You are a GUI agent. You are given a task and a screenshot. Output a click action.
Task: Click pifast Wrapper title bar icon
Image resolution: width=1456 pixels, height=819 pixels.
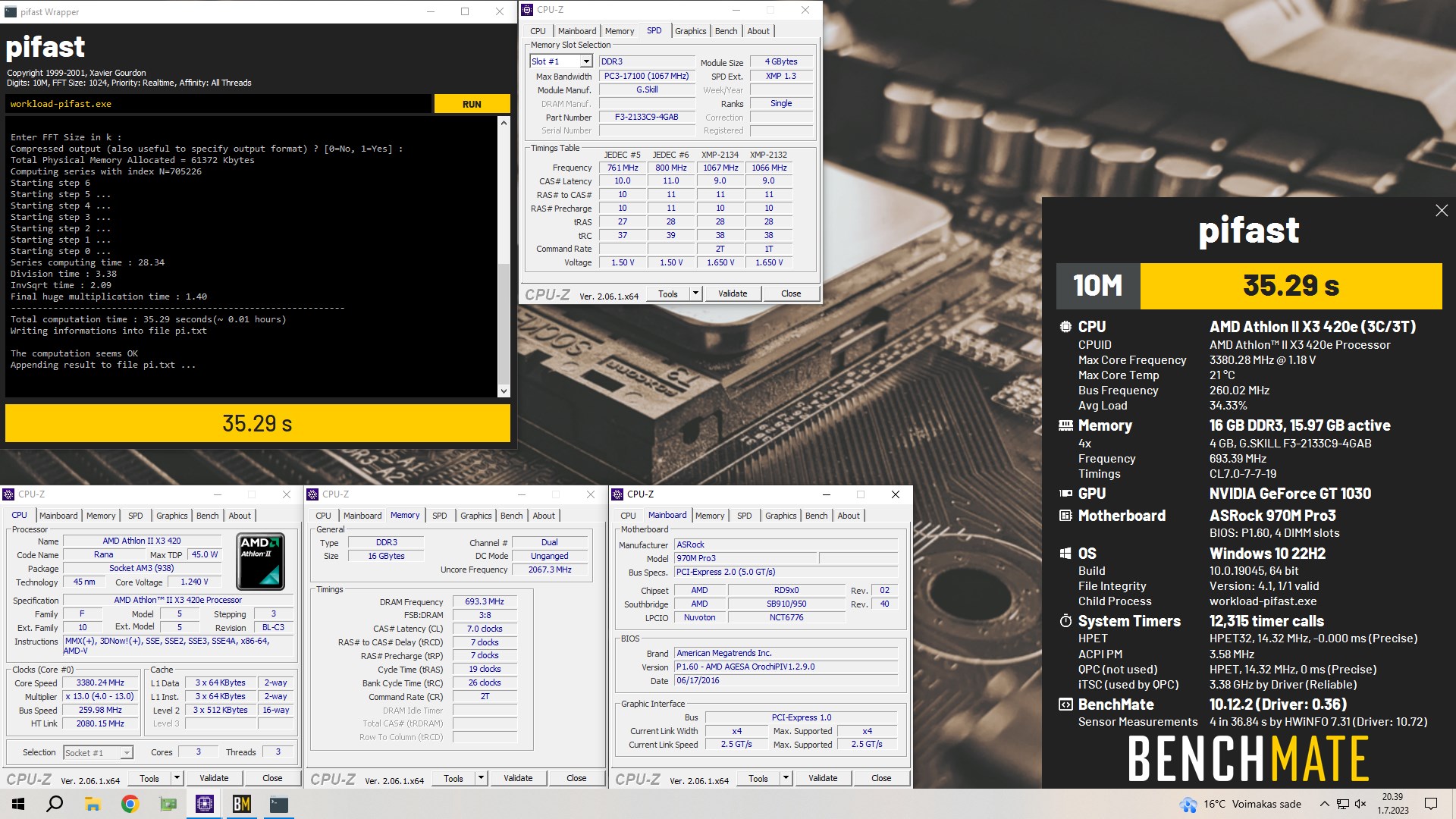[x=10, y=11]
